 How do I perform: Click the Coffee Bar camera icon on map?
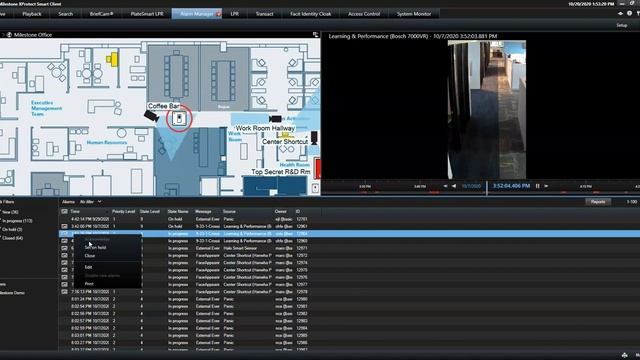tap(151, 116)
